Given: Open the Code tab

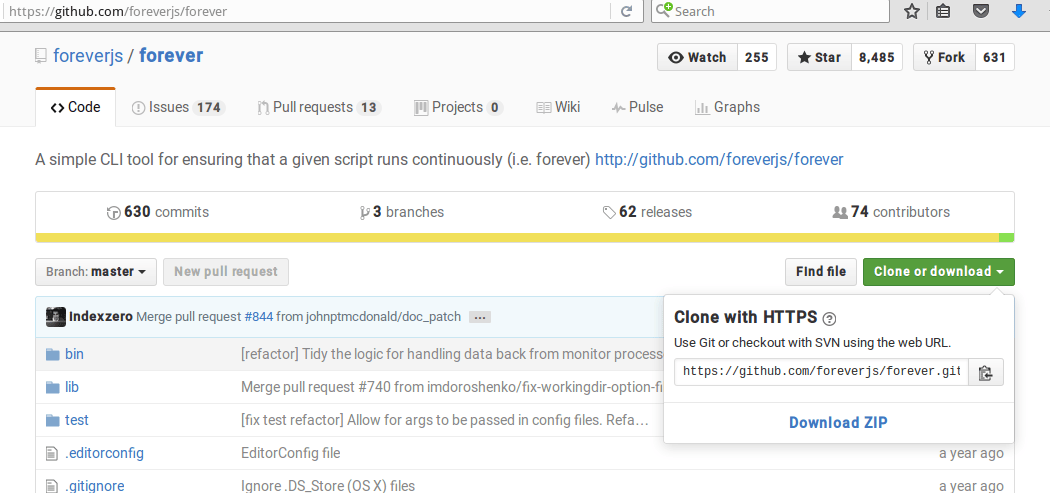Looking at the screenshot, I should tap(75, 107).
